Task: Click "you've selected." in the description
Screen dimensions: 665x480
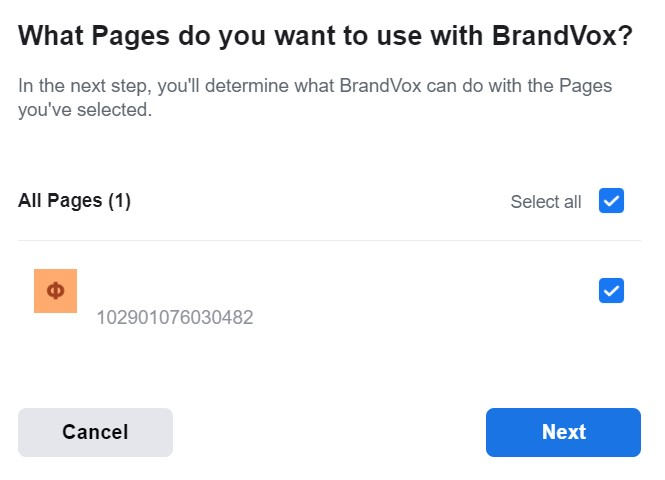Action: (85, 110)
